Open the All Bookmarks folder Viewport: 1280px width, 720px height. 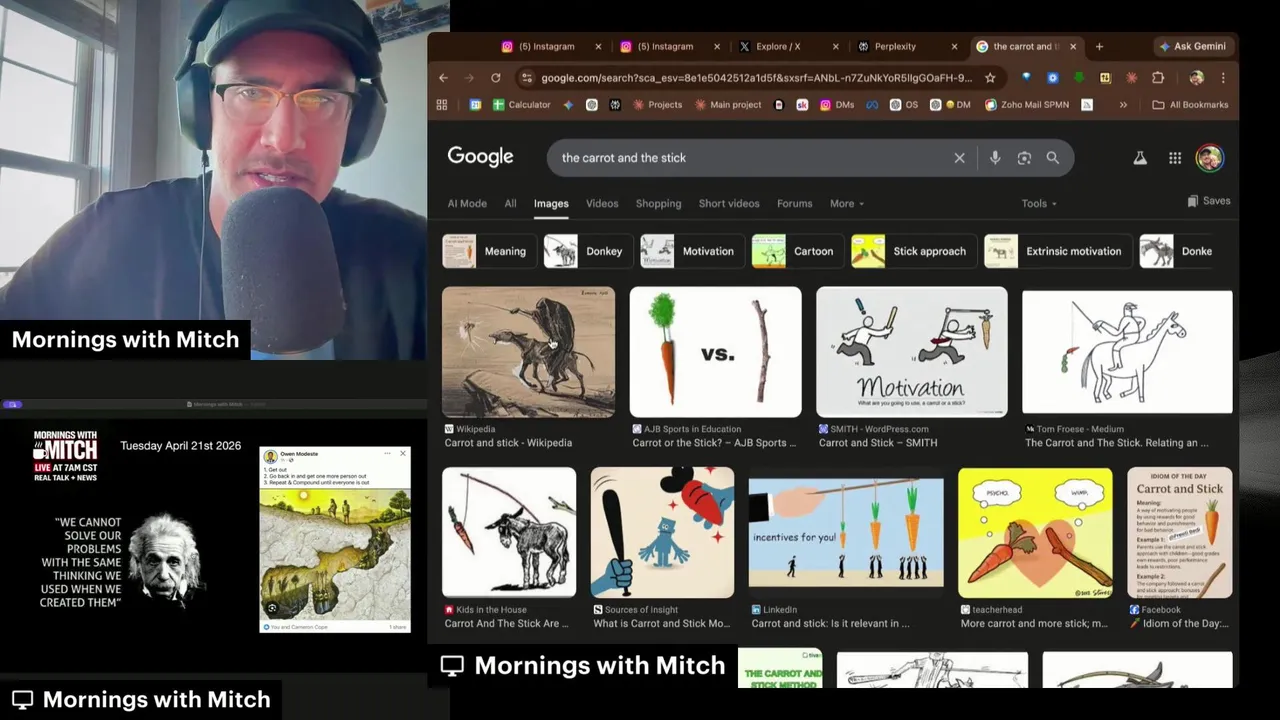tap(1190, 104)
